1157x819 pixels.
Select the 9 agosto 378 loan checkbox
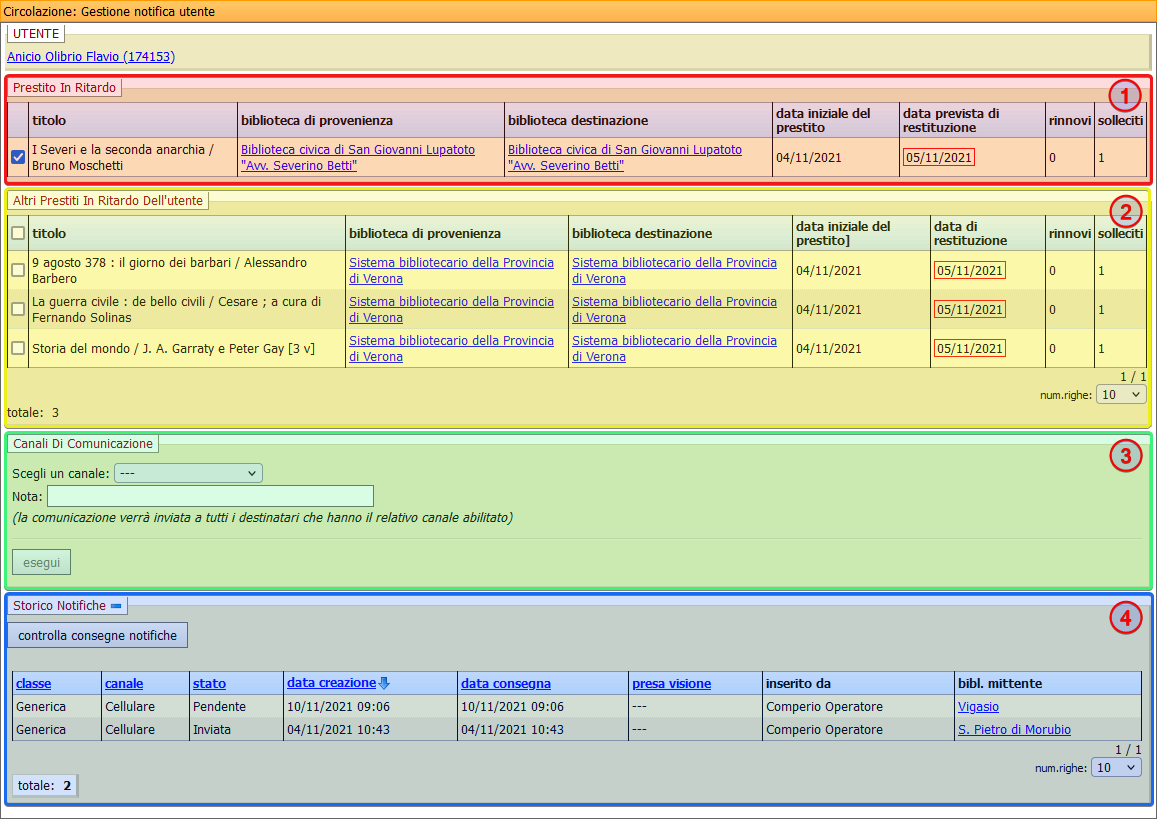point(18,270)
